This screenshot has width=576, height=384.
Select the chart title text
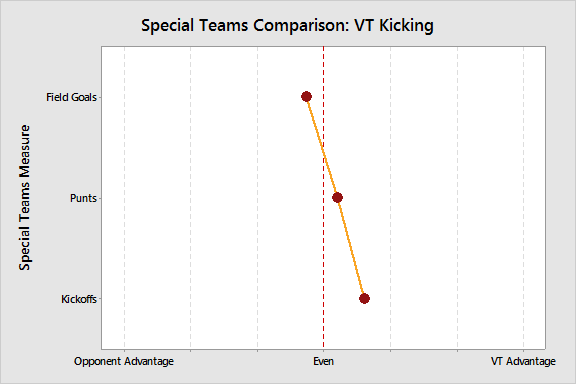click(287, 25)
